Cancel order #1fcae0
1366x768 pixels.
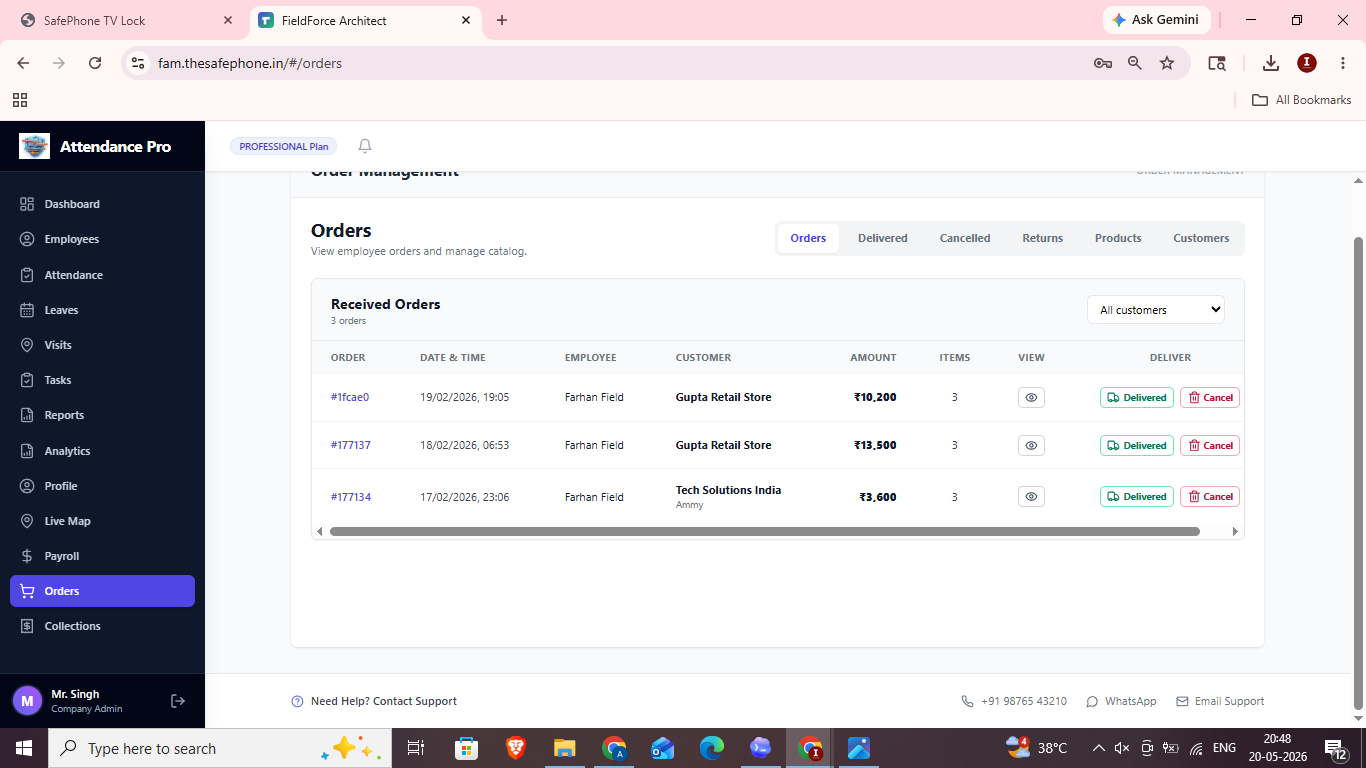[x=1210, y=397]
